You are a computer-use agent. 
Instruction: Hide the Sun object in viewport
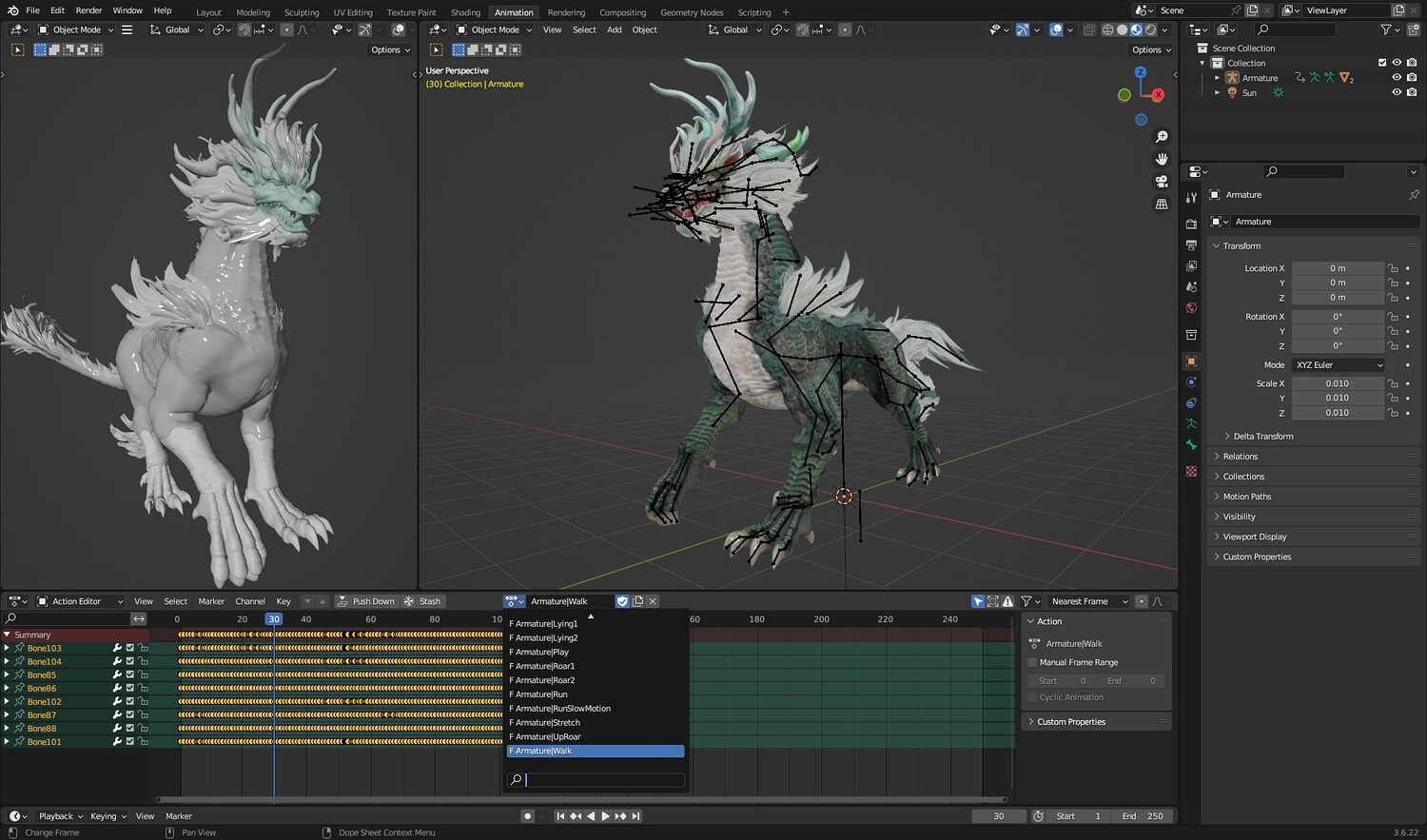click(x=1397, y=93)
